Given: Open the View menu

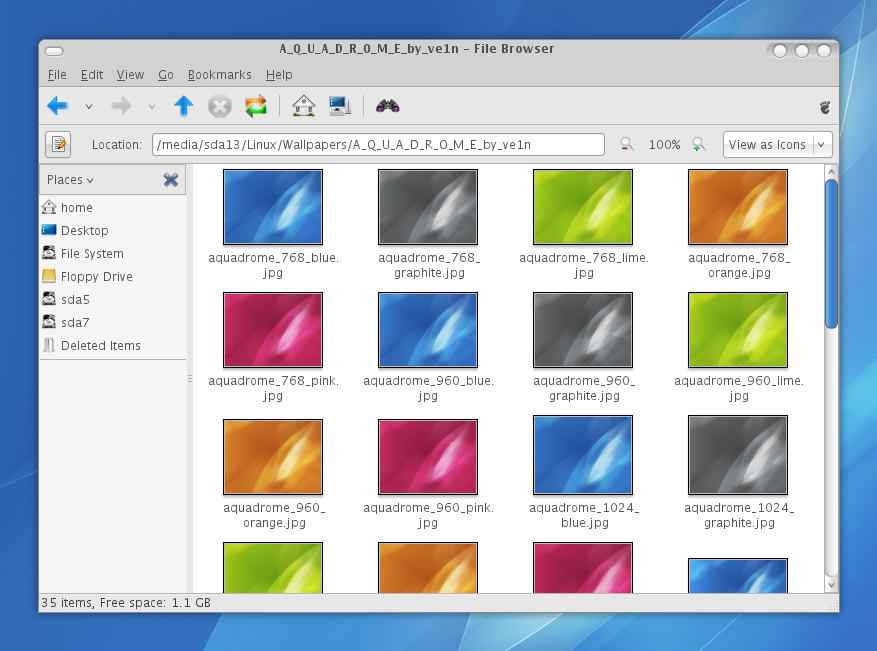Looking at the screenshot, I should click(130, 74).
